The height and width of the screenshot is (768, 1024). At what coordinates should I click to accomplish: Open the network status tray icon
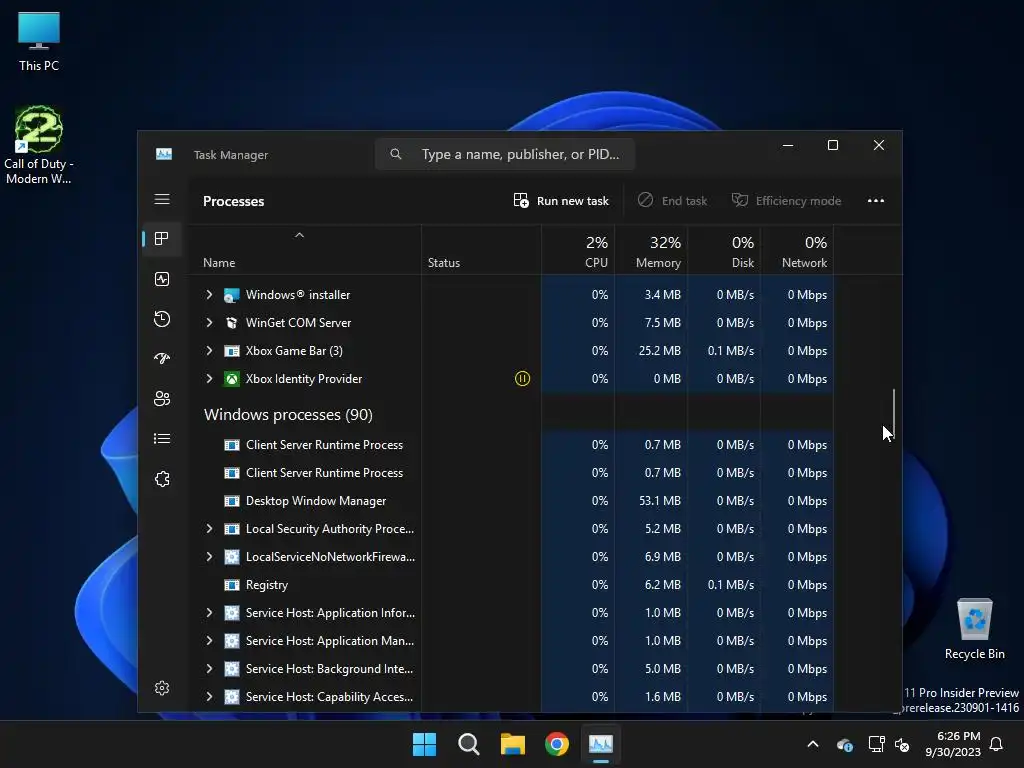[x=876, y=744]
